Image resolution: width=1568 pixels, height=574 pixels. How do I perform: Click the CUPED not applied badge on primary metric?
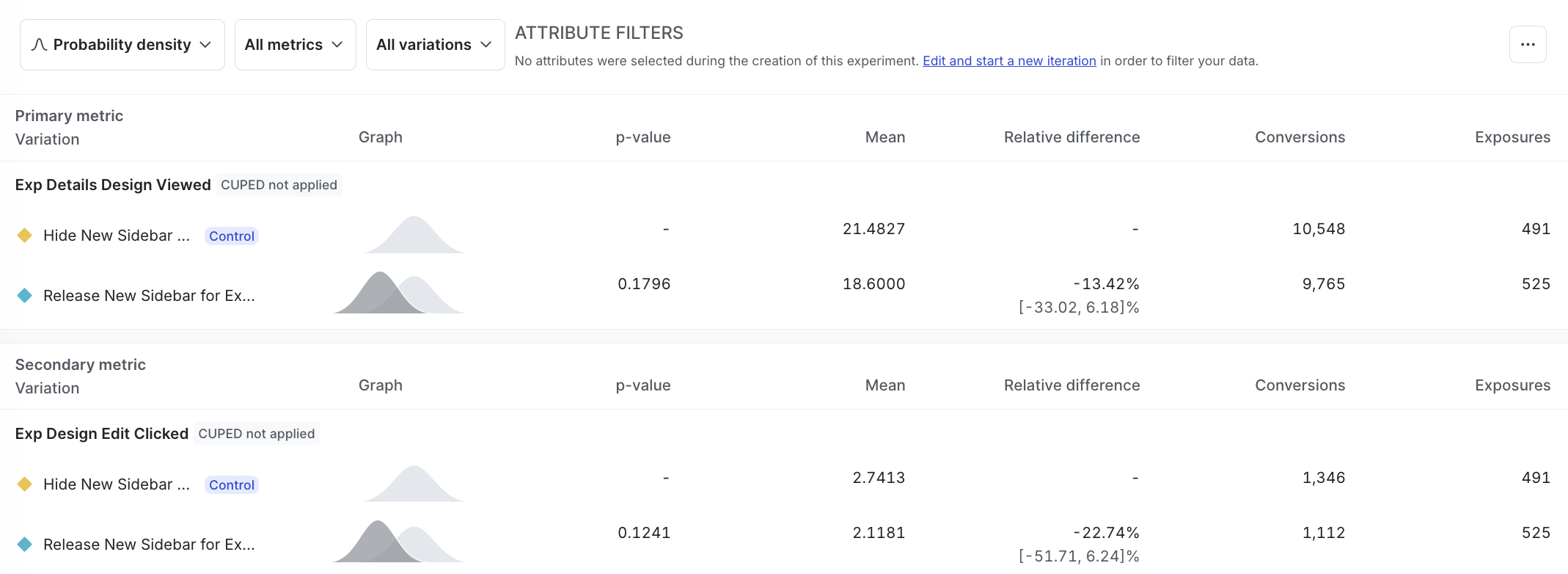tap(279, 184)
